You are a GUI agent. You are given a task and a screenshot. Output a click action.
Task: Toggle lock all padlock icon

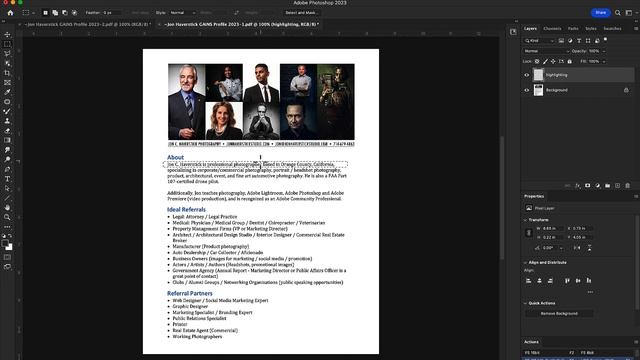point(570,62)
